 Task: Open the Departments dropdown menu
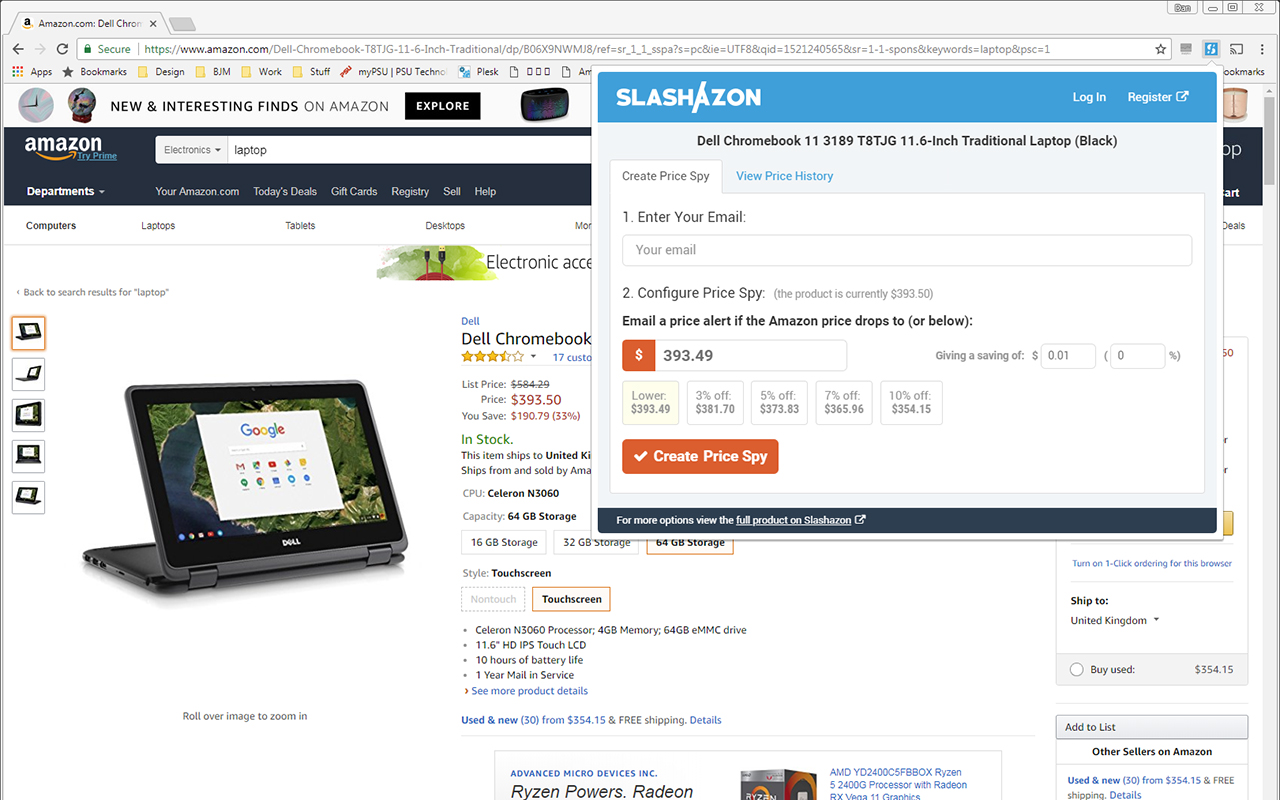coord(65,192)
